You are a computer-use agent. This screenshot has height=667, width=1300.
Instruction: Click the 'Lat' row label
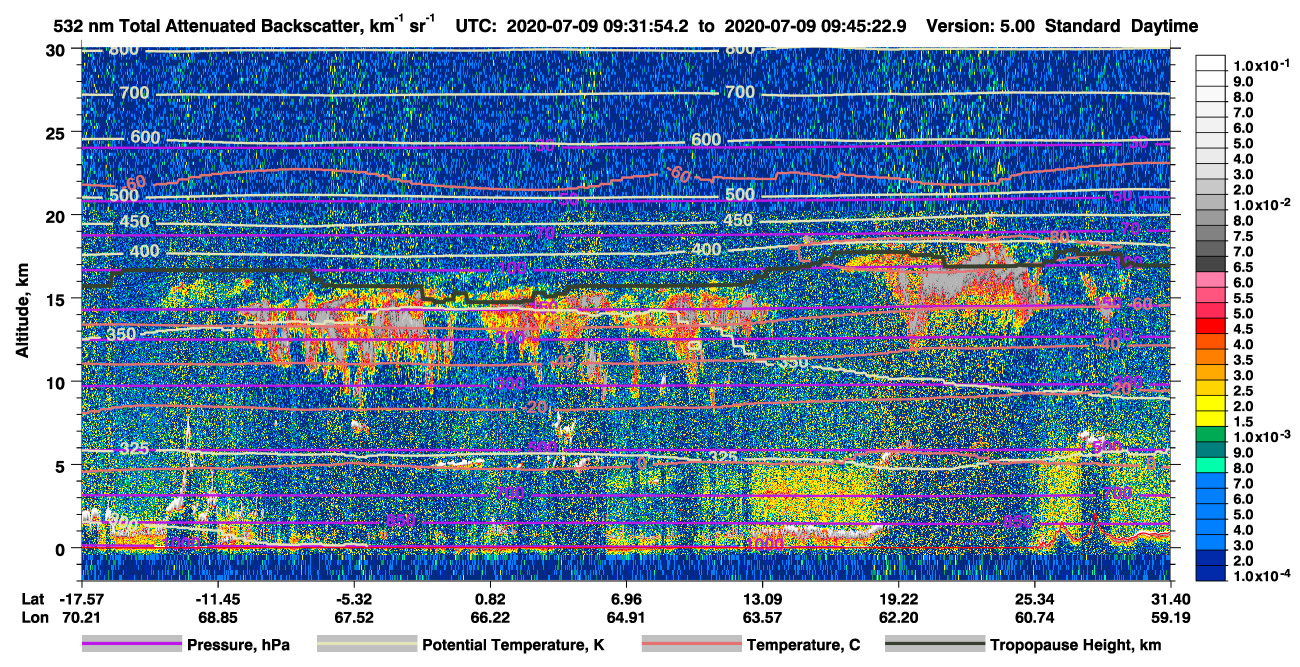coord(32,598)
